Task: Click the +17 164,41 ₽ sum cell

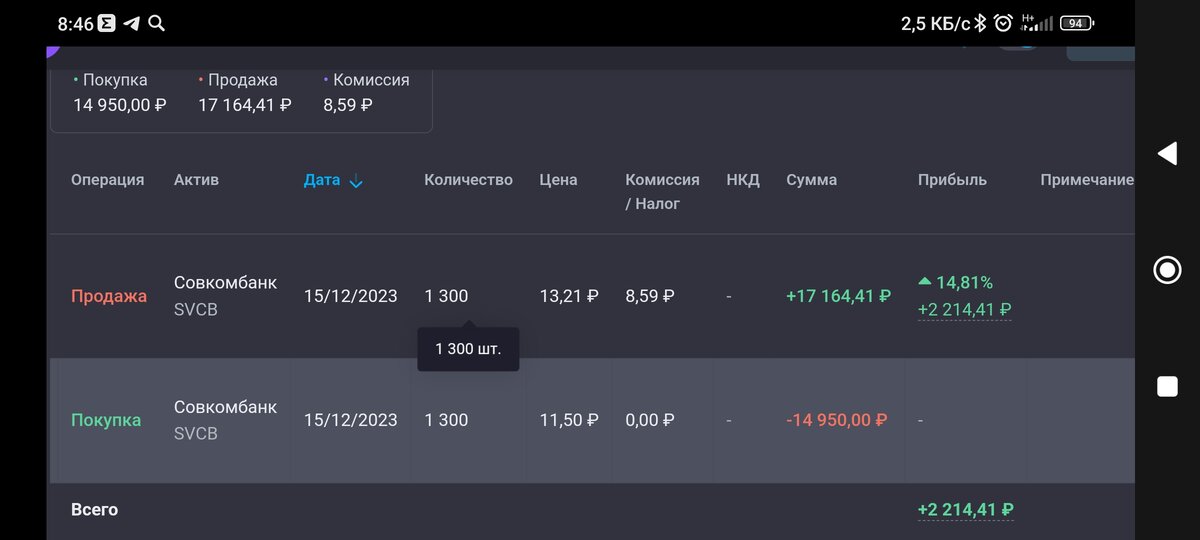Action: click(838, 296)
